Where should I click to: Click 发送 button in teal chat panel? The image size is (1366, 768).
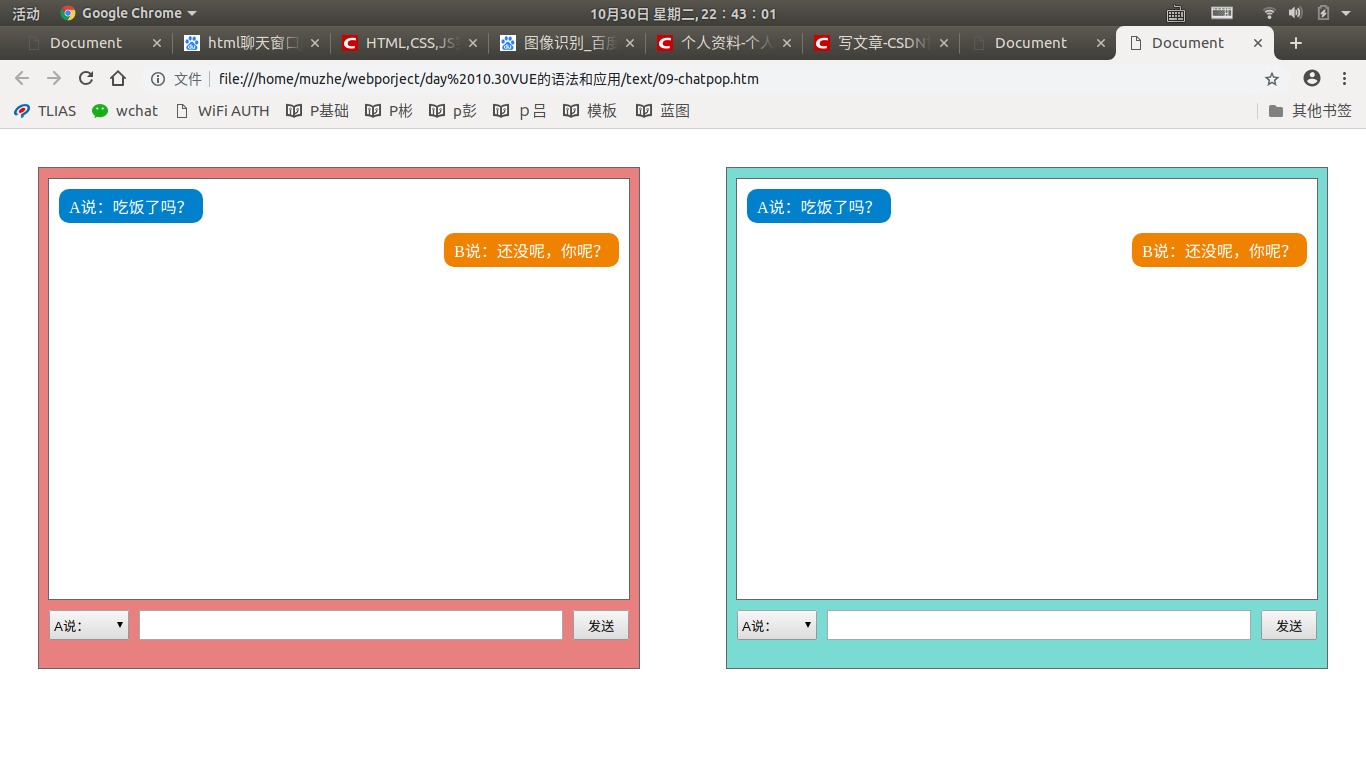click(1289, 625)
